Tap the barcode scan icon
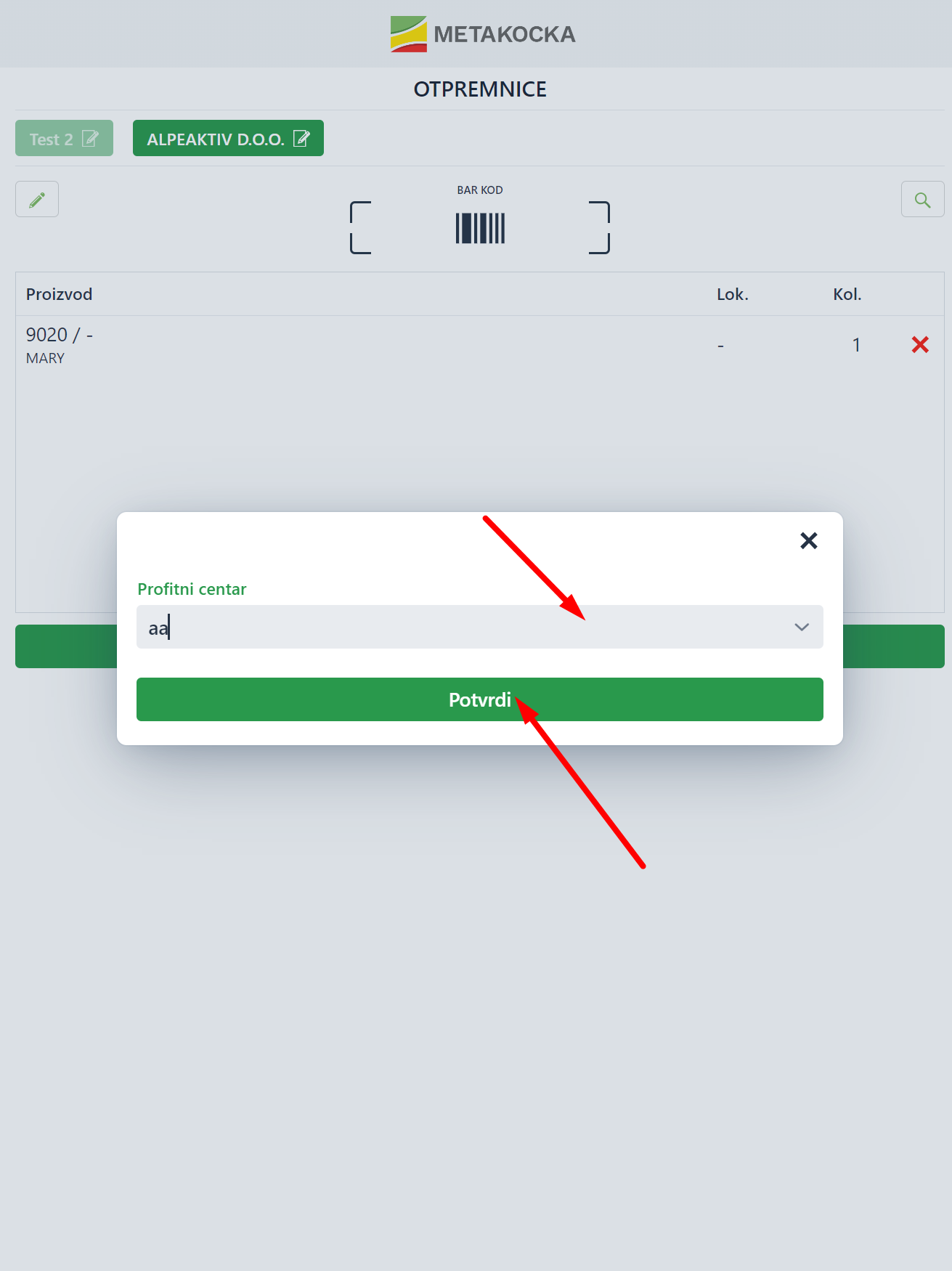Screen dimensions: 952x1271 click(x=480, y=228)
